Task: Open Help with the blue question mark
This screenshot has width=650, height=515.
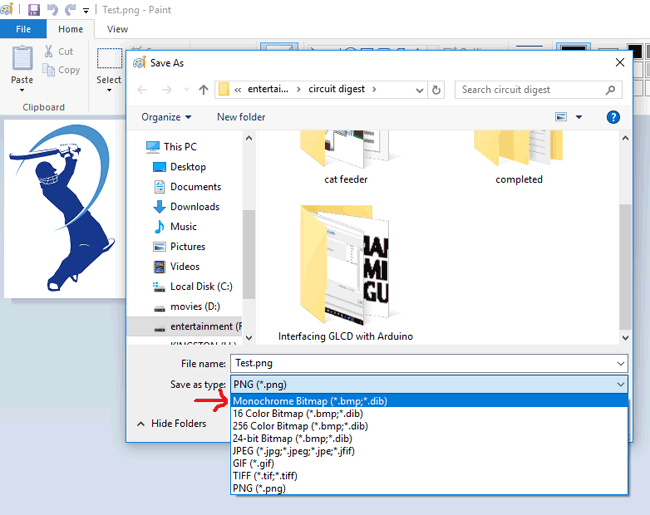Action: tap(613, 117)
